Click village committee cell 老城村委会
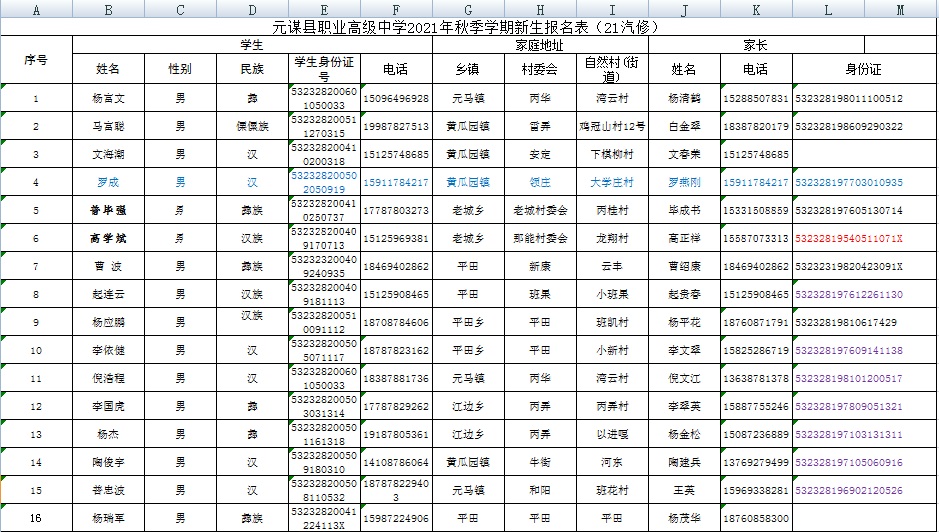The image size is (939, 532). click(540, 210)
